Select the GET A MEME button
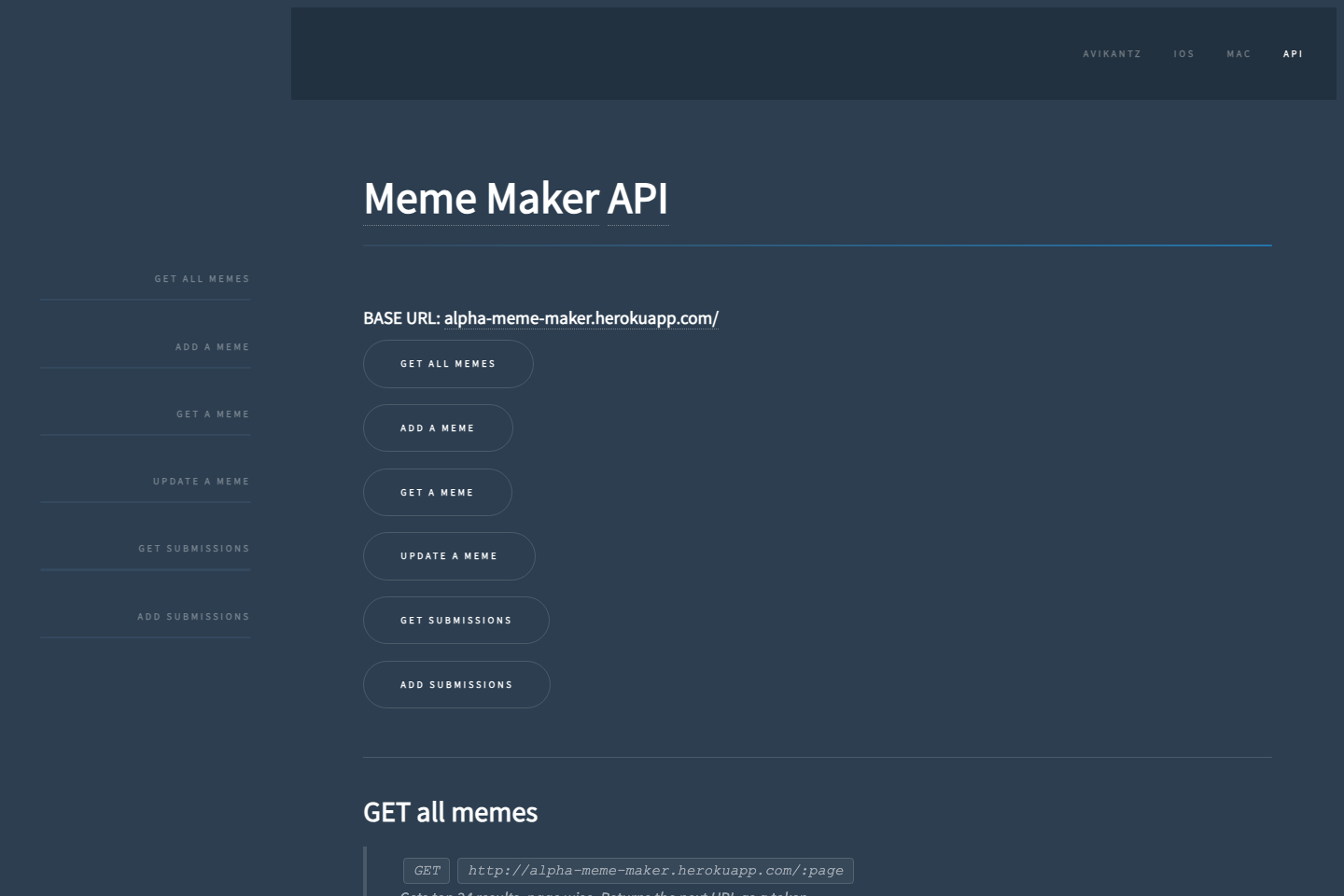 tap(437, 492)
